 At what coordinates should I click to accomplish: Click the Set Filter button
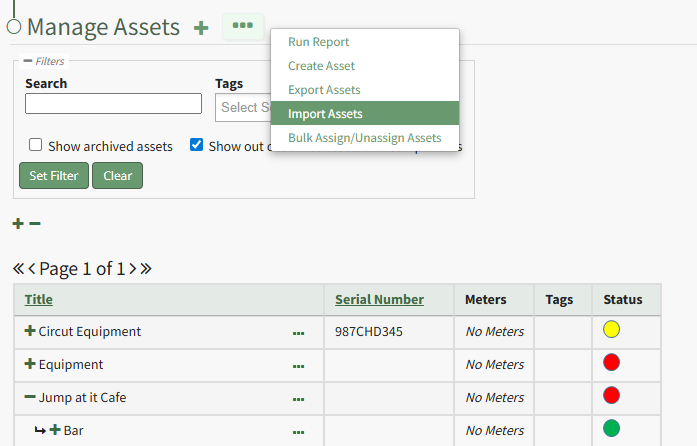(x=53, y=176)
